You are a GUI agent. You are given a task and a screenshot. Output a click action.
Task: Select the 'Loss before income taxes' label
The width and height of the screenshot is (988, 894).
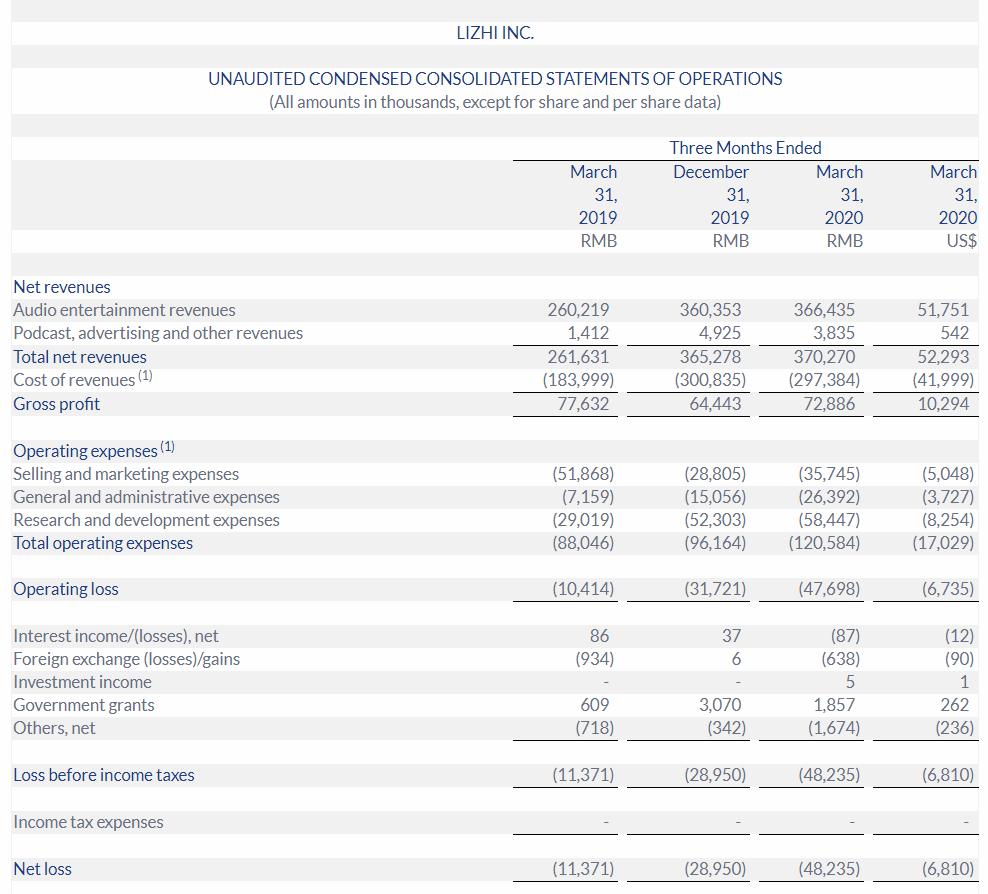pyautogui.click(x=104, y=775)
